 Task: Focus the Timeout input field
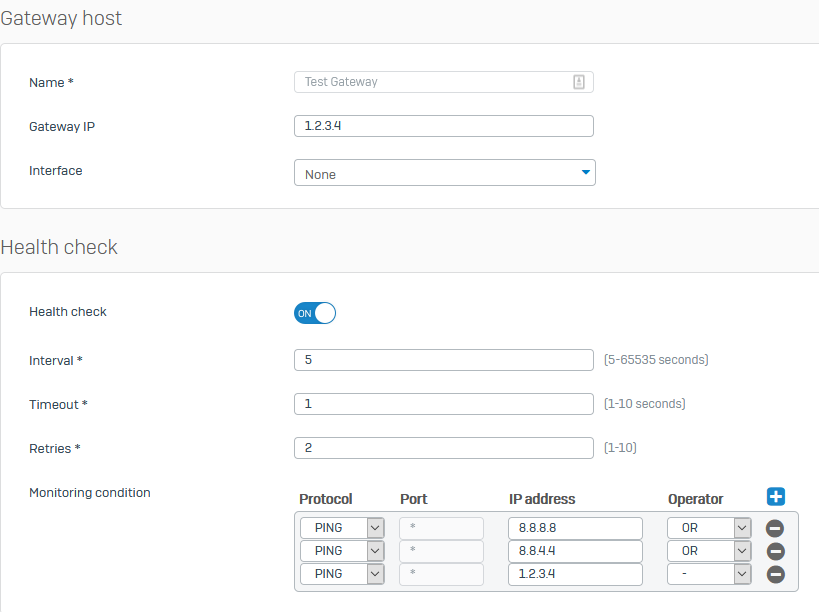tap(443, 404)
